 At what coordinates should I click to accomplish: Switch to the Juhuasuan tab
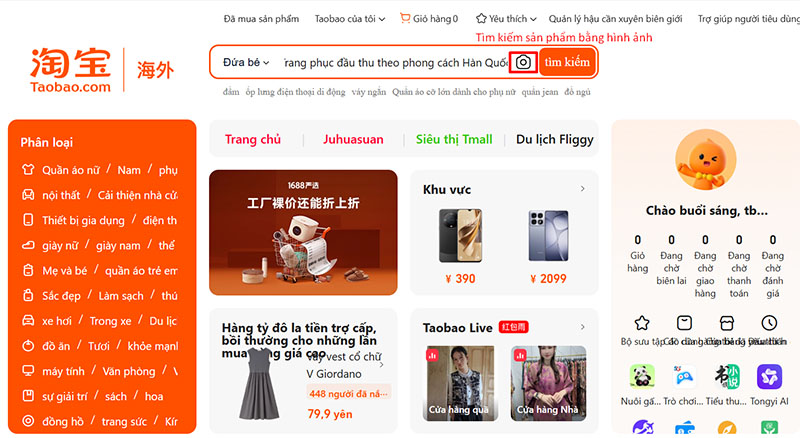(353, 139)
